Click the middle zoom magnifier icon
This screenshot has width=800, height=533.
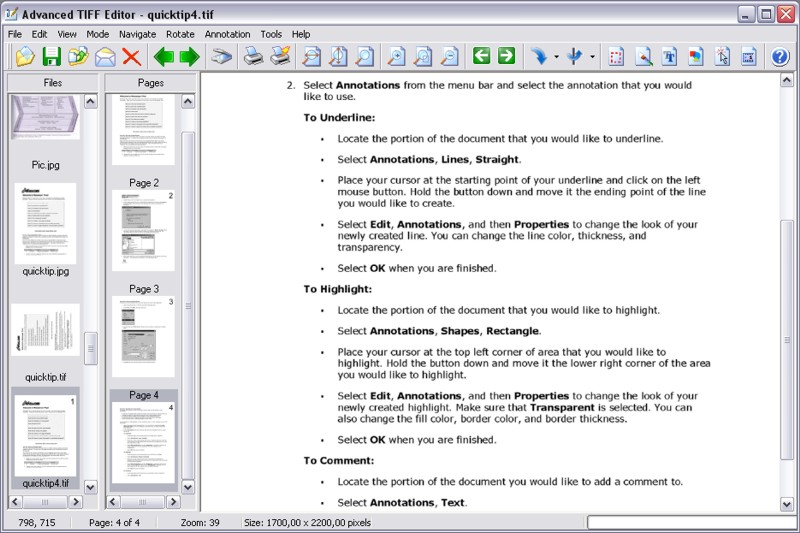pos(422,56)
